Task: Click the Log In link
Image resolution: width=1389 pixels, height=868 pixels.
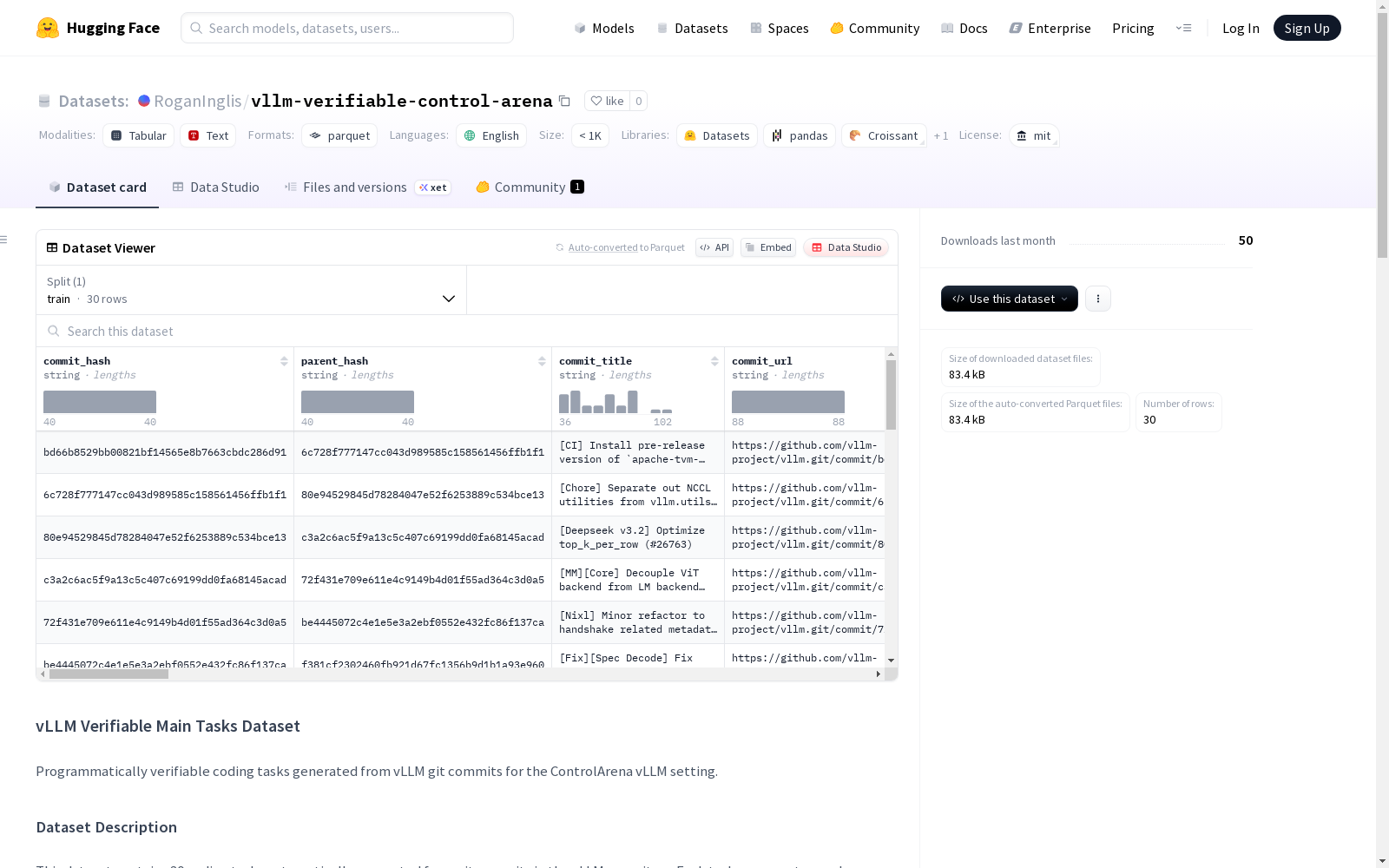Action: coord(1241,28)
